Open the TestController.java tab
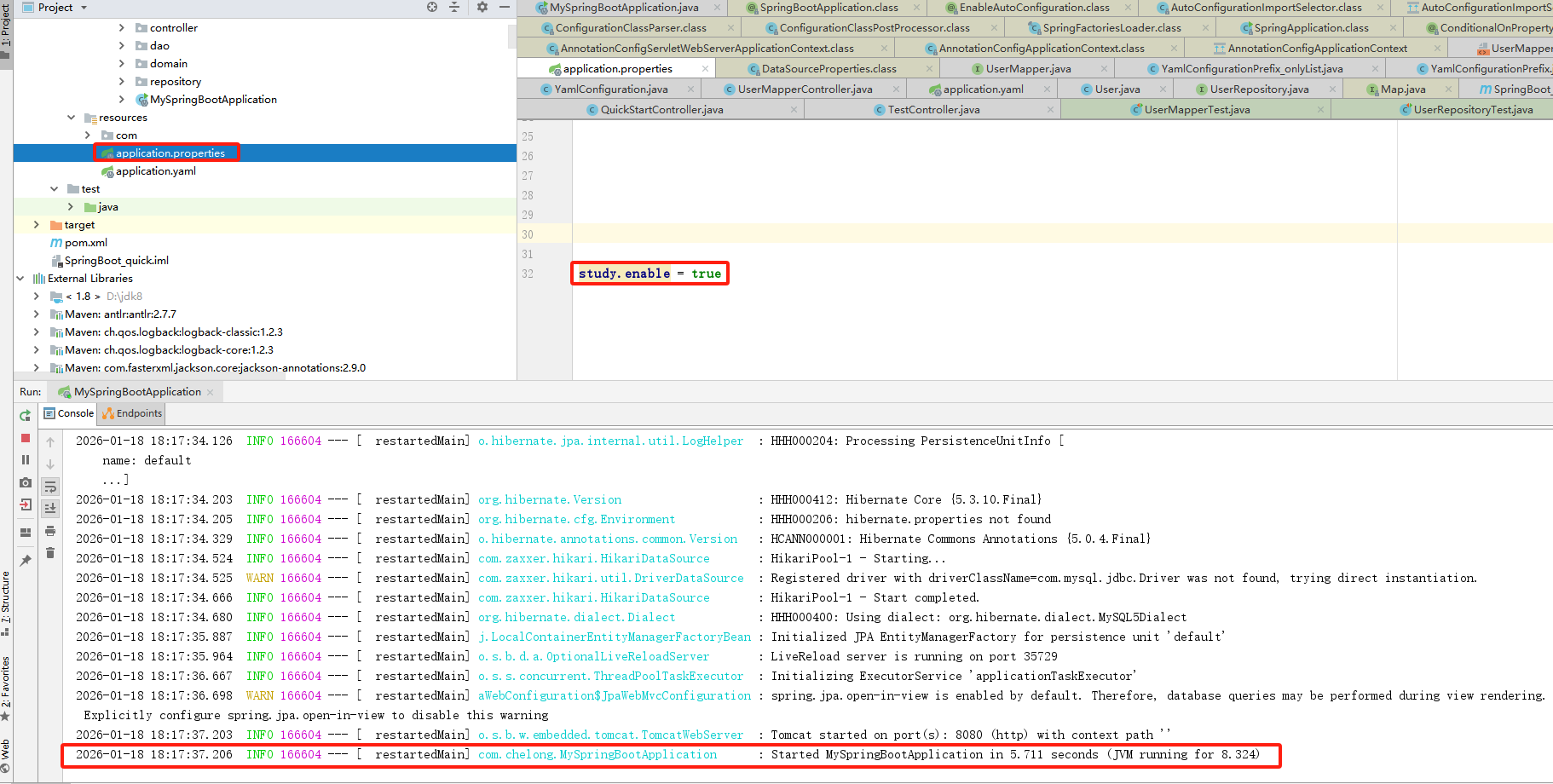1553x784 pixels. click(x=933, y=110)
